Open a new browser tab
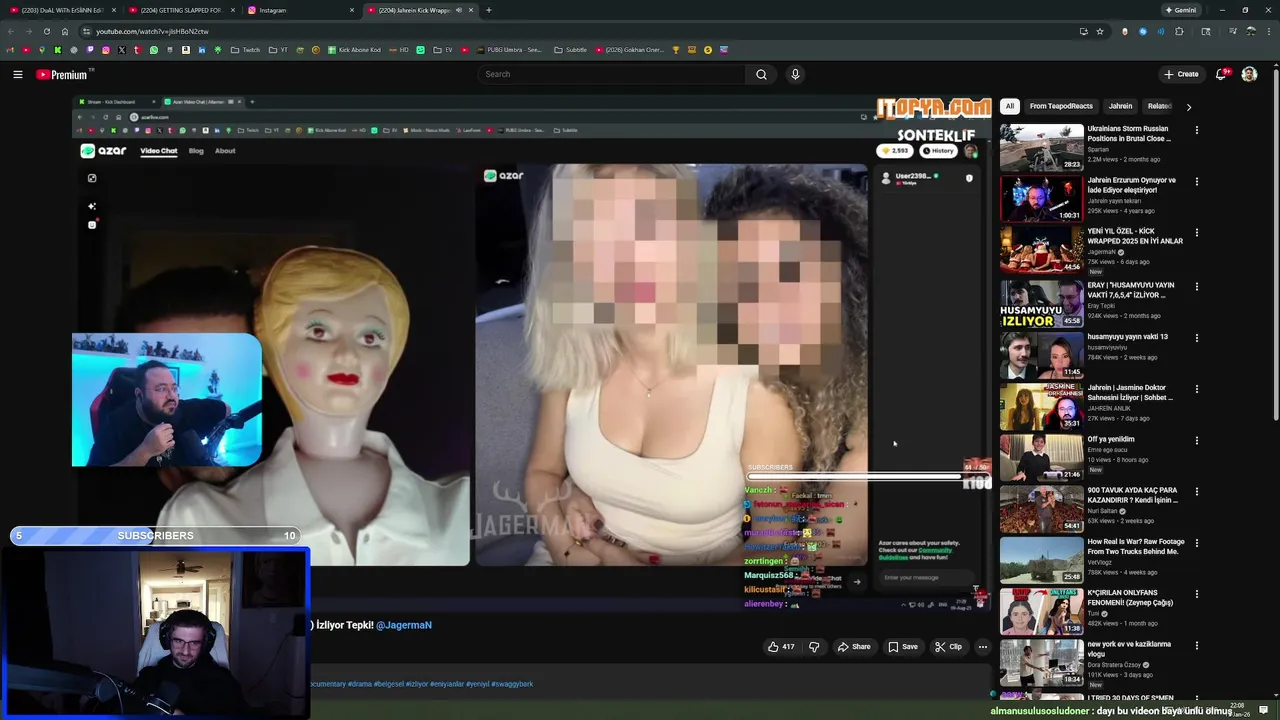This screenshot has width=1280, height=720. pyautogui.click(x=488, y=10)
